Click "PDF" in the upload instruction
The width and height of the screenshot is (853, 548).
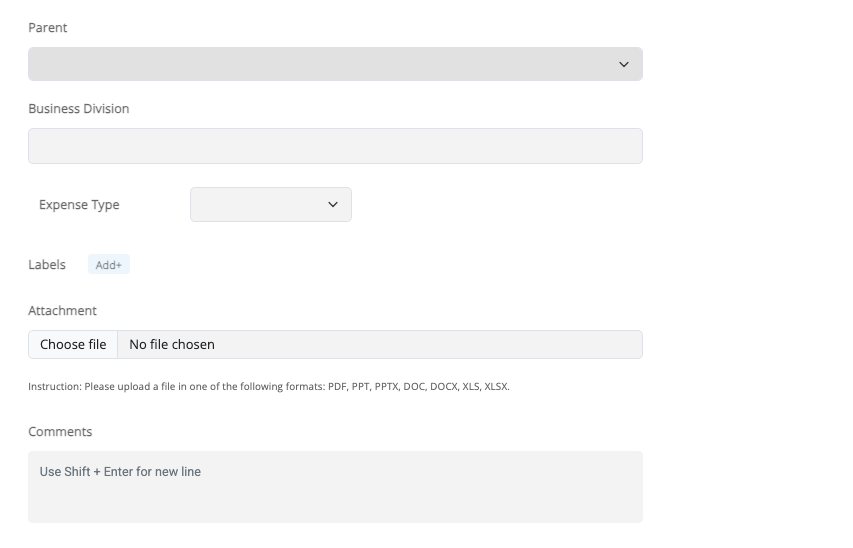[x=337, y=386]
